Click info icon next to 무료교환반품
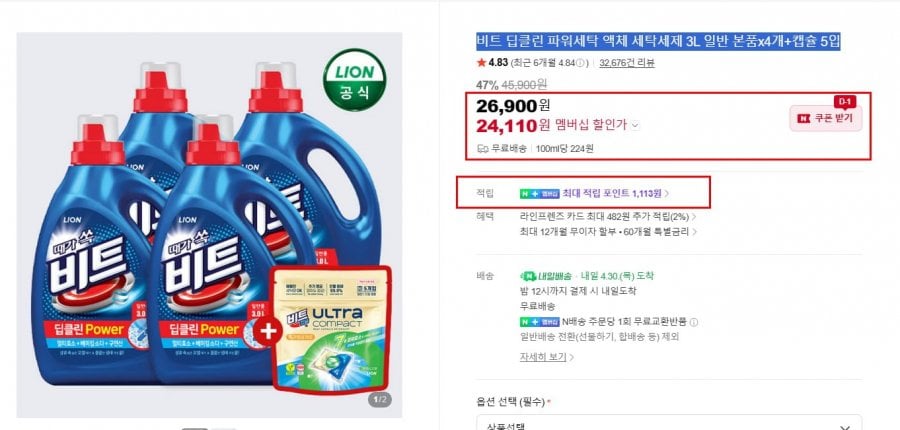This screenshot has width=900, height=430. (694, 323)
